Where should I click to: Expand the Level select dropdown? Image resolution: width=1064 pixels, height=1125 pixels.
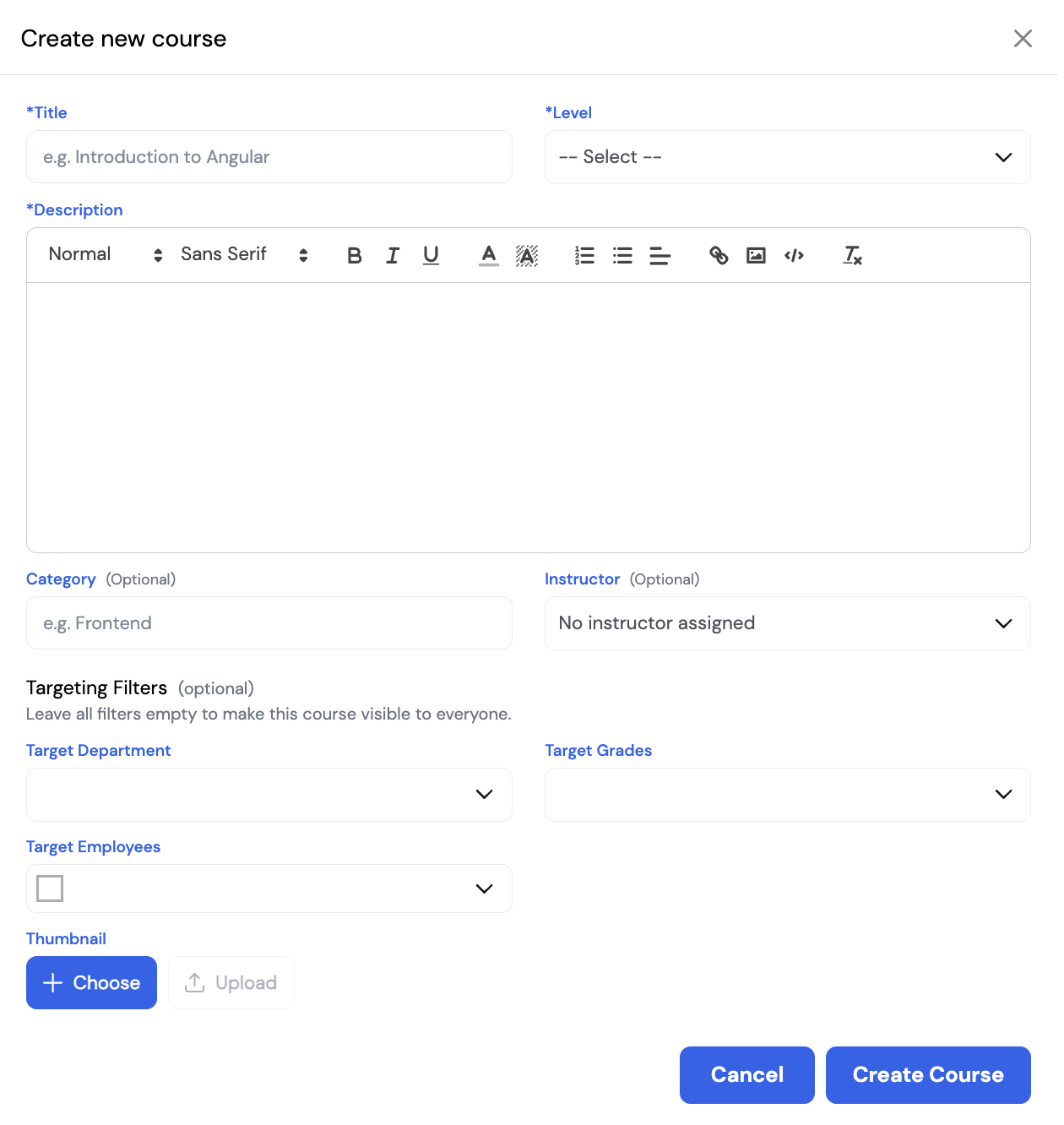[787, 157]
